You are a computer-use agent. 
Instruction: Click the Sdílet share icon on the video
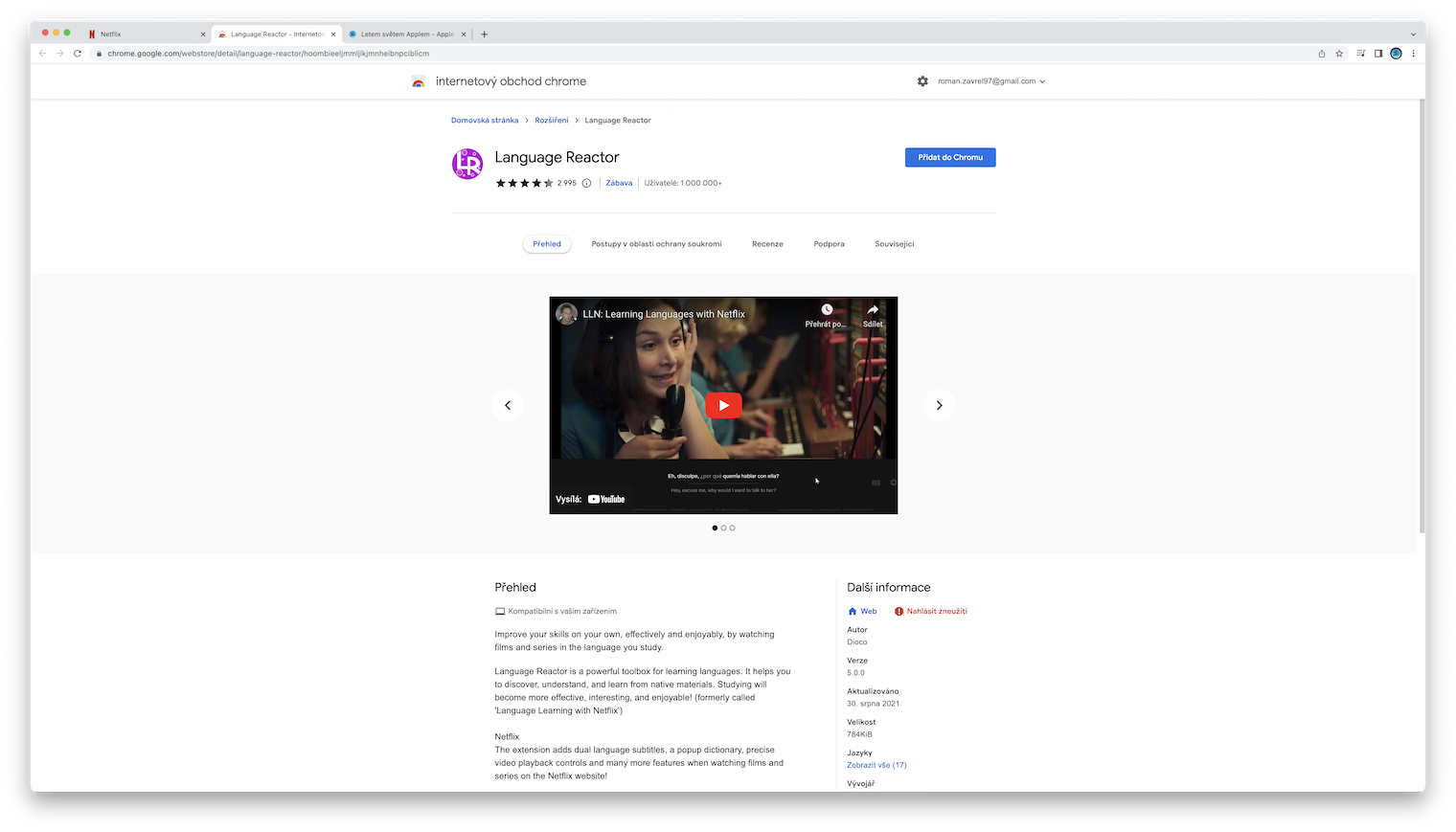[x=872, y=311]
